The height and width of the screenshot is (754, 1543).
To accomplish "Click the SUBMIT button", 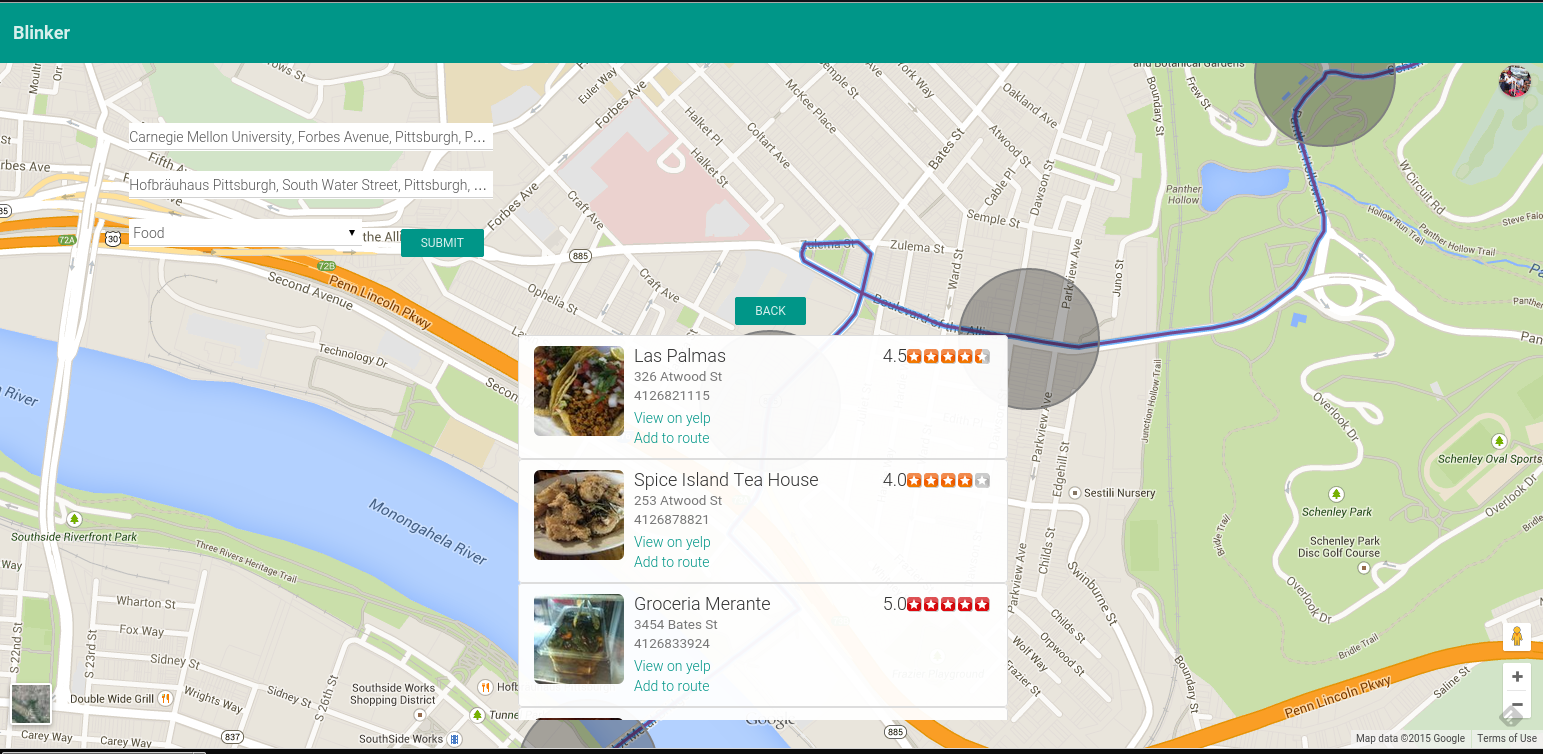I will click(442, 243).
